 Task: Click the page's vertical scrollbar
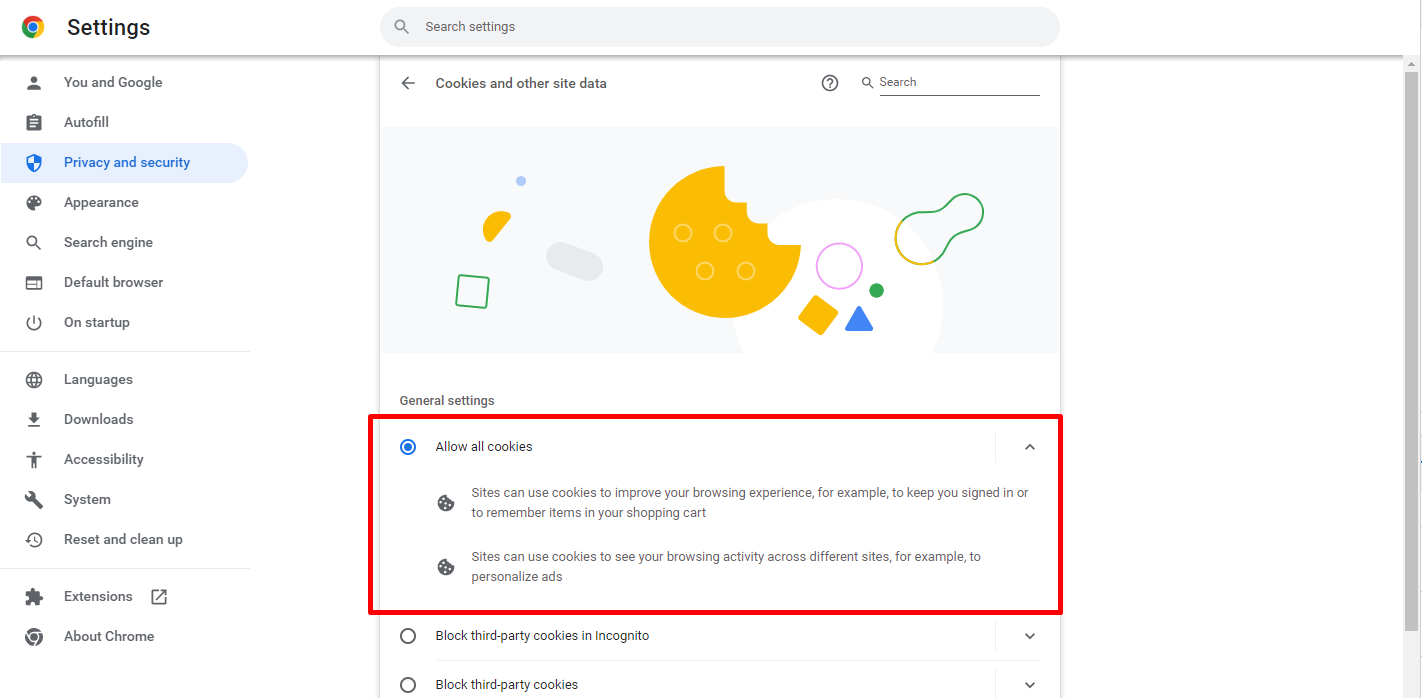(1411, 350)
